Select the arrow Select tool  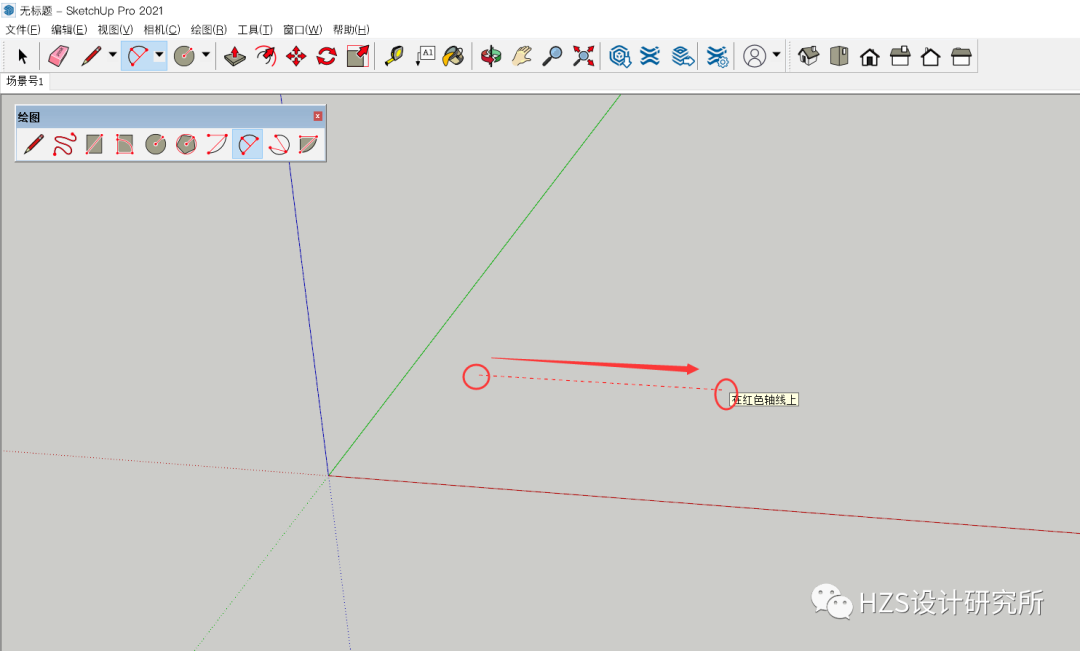22,56
